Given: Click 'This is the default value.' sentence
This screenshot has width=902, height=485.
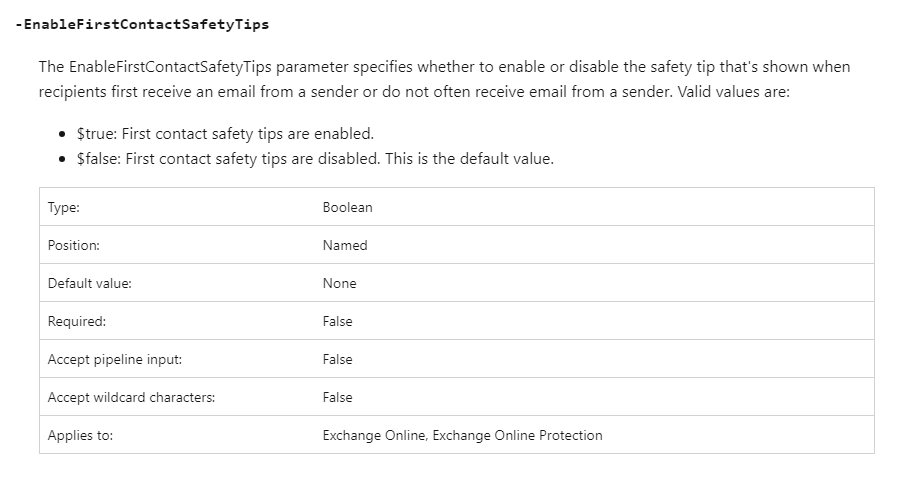Looking at the screenshot, I should (x=469, y=158).
